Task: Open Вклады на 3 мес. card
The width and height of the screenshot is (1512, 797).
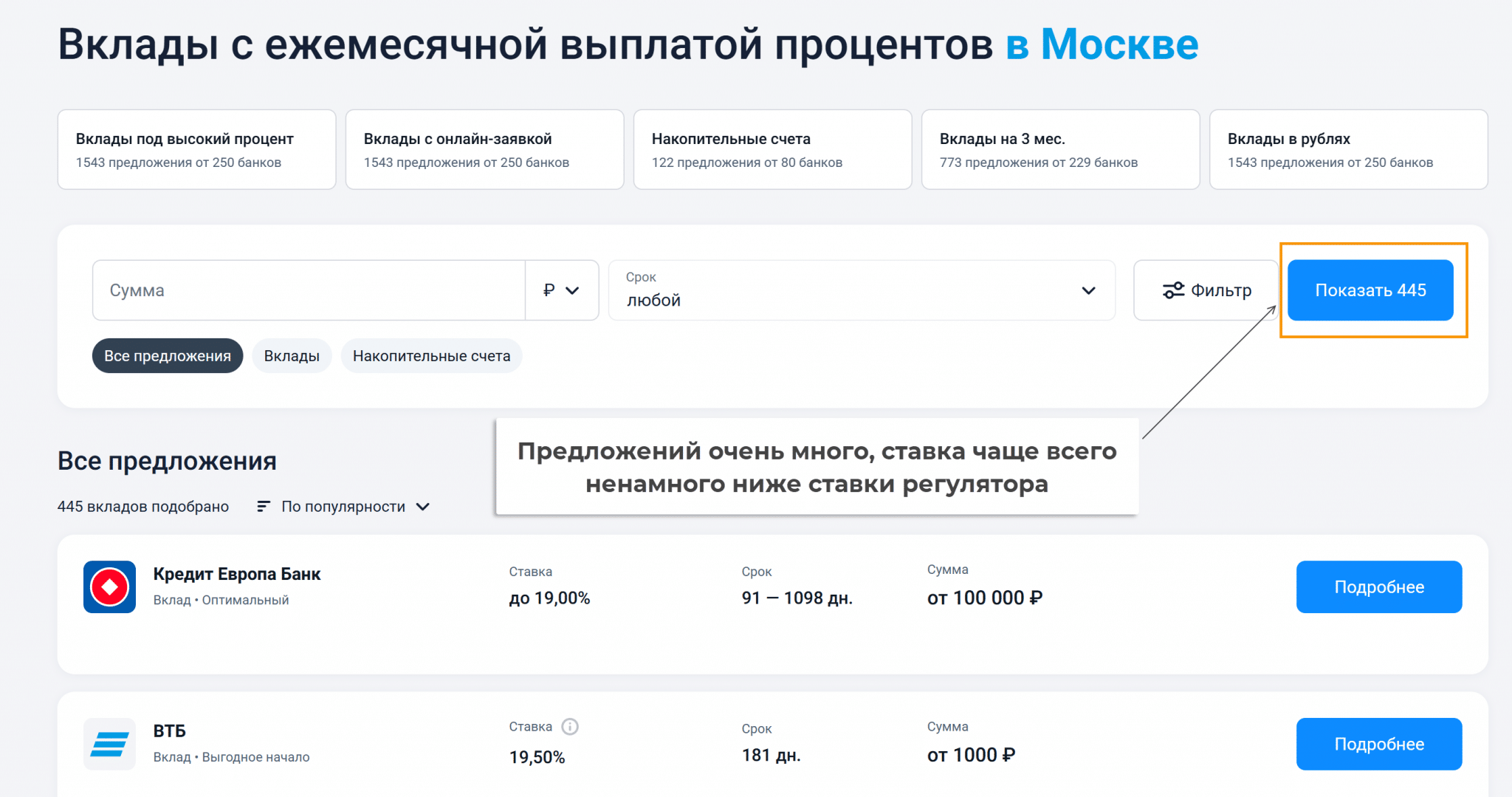Action: pyautogui.click(x=1060, y=149)
